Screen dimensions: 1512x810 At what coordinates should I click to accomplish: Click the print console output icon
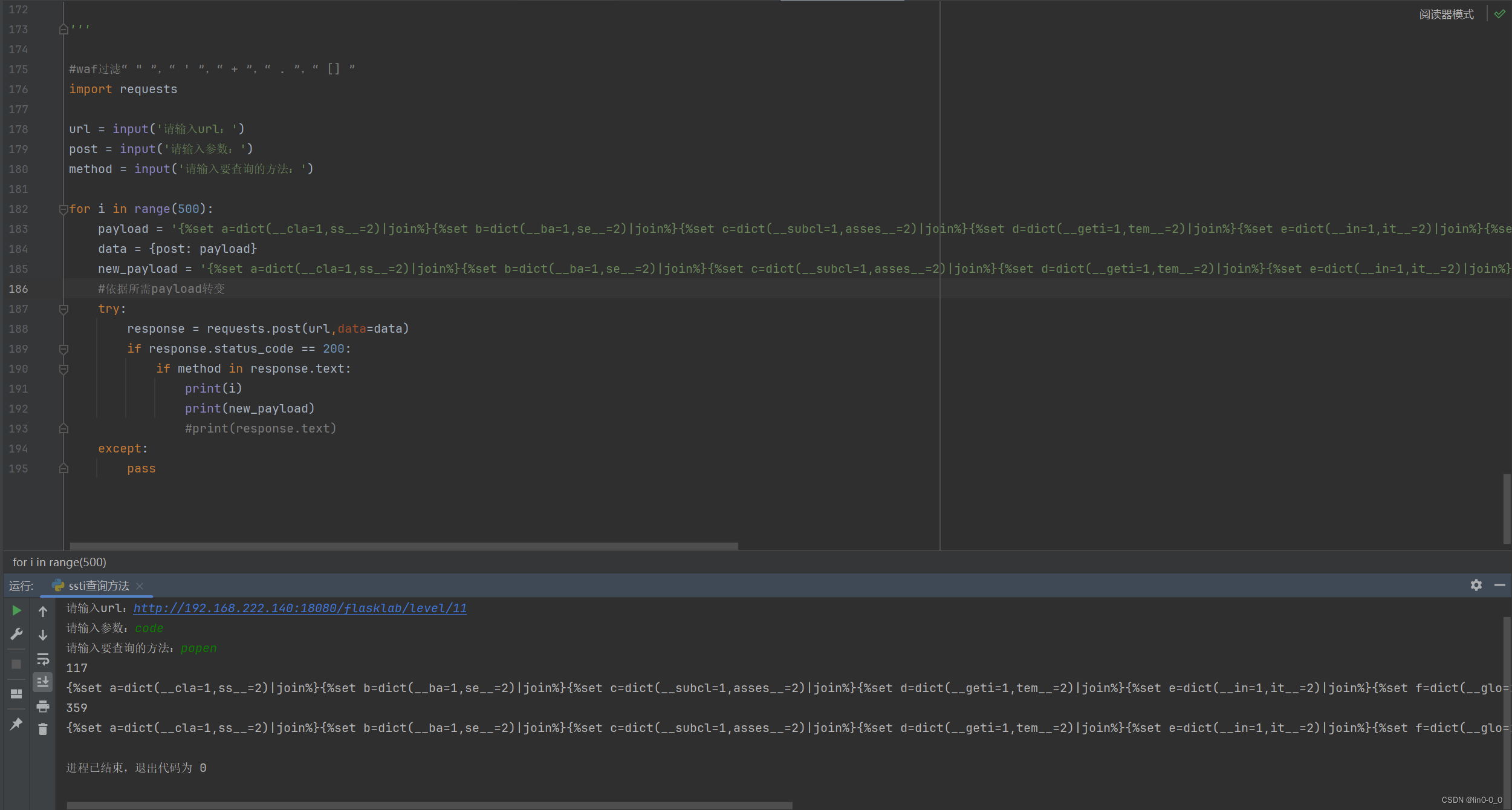point(43,706)
